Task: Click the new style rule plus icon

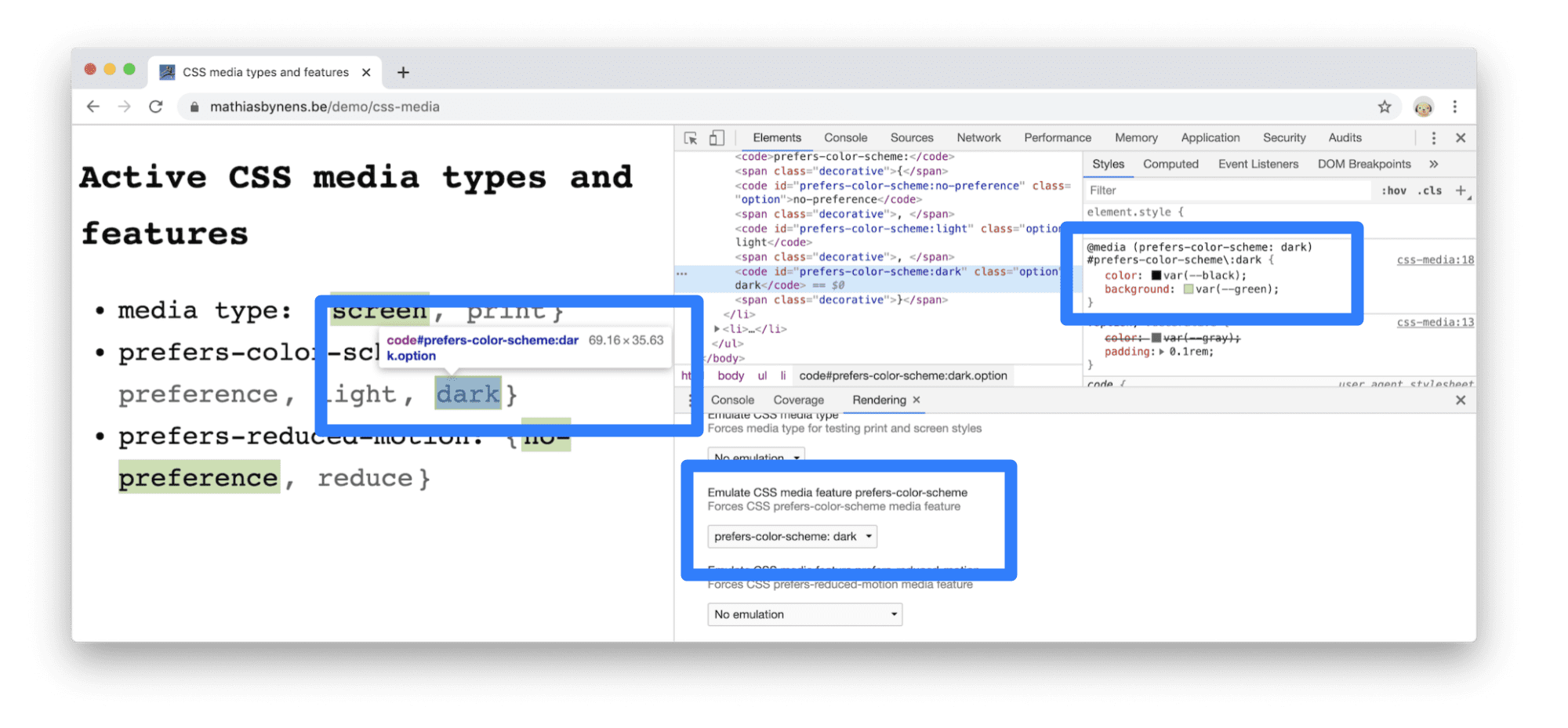Action: (1461, 190)
